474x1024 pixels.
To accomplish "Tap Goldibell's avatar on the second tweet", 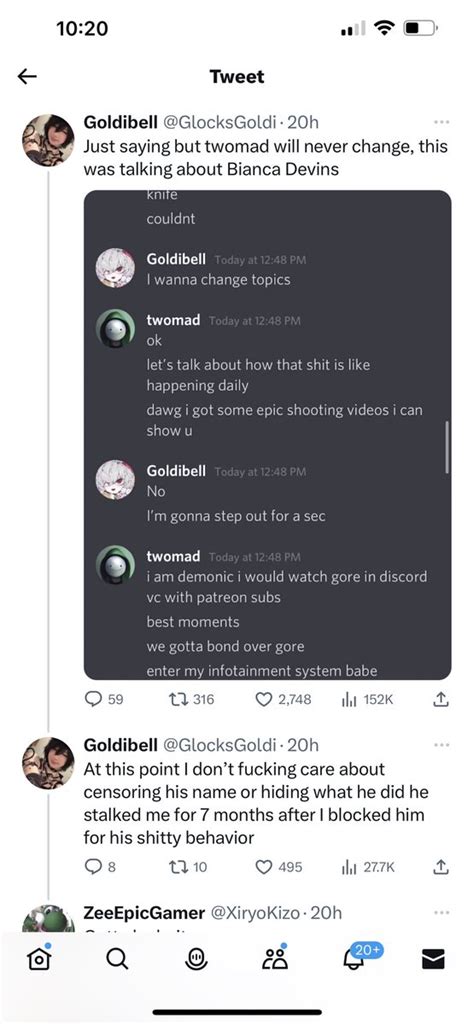I will [x=48, y=763].
